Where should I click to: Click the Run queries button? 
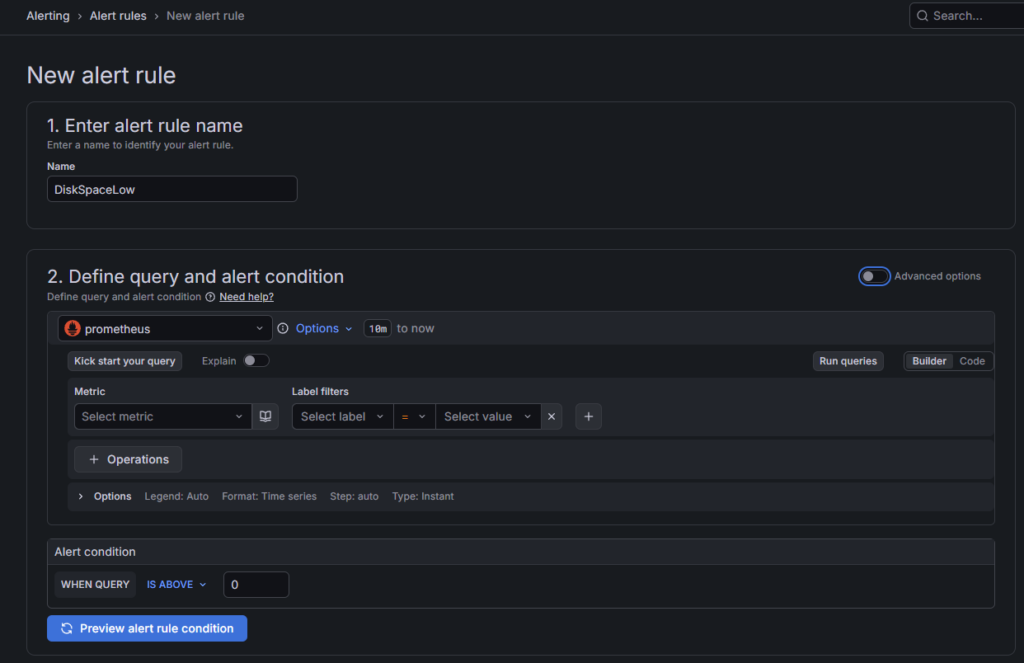point(848,361)
